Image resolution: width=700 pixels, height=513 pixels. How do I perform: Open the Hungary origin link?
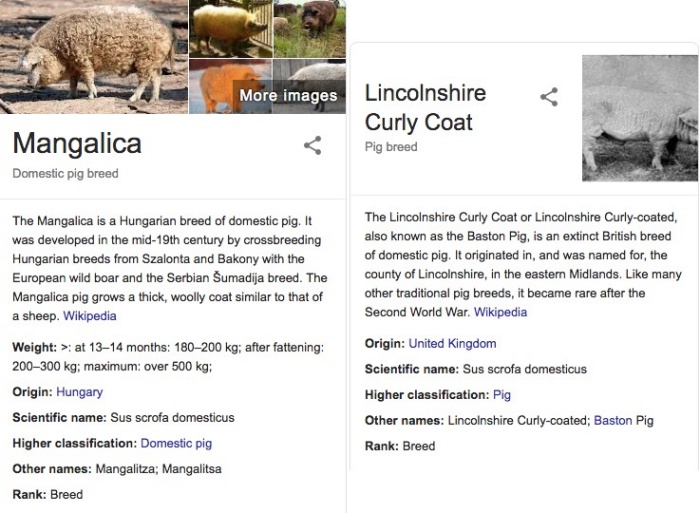(x=79, y=392)
